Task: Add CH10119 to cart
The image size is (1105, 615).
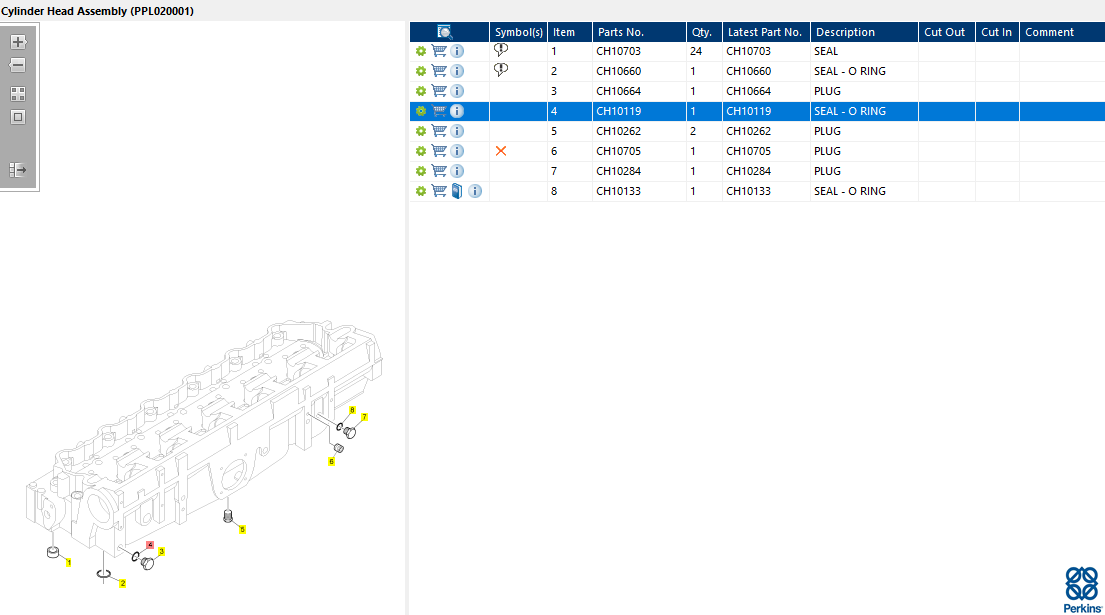Action: pyautogui.click(x=439, y=111)
